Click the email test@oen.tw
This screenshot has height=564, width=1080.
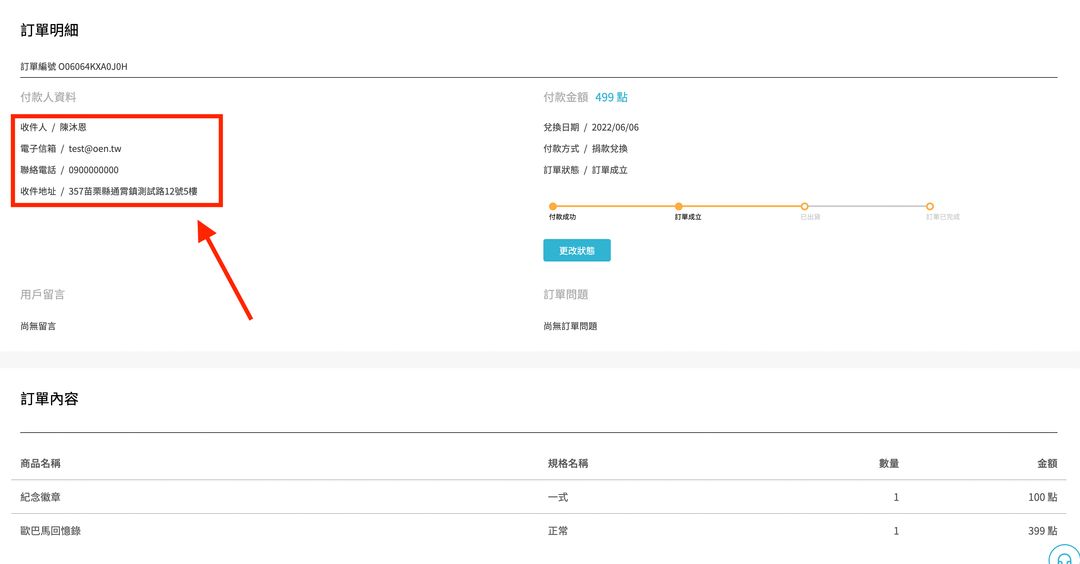(95, 149)
